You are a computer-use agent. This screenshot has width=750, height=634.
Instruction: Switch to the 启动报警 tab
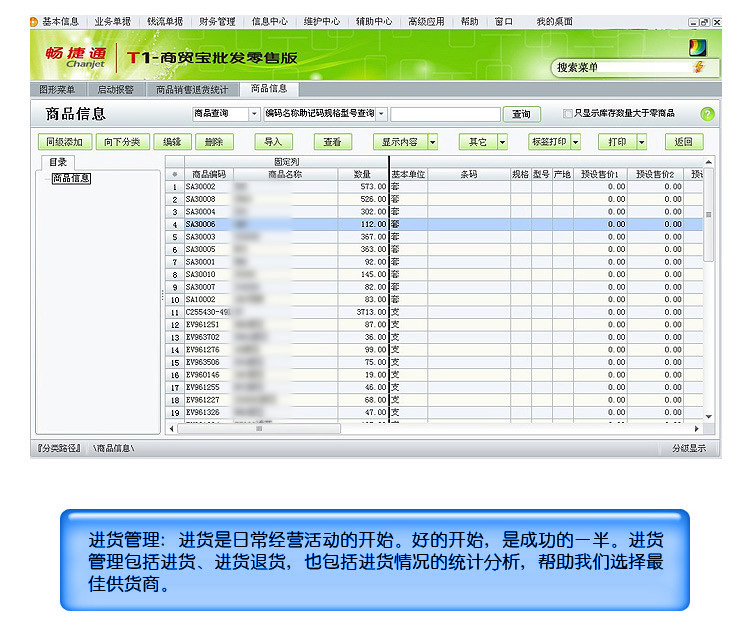[115, 89]
